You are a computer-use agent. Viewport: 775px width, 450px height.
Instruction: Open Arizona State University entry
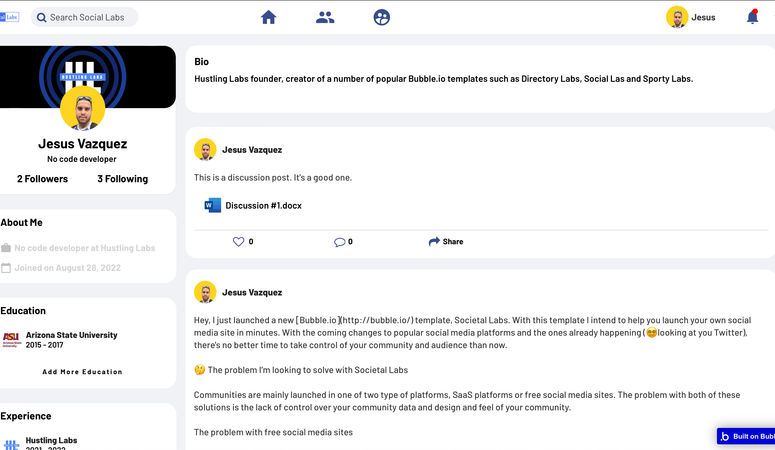72,335
